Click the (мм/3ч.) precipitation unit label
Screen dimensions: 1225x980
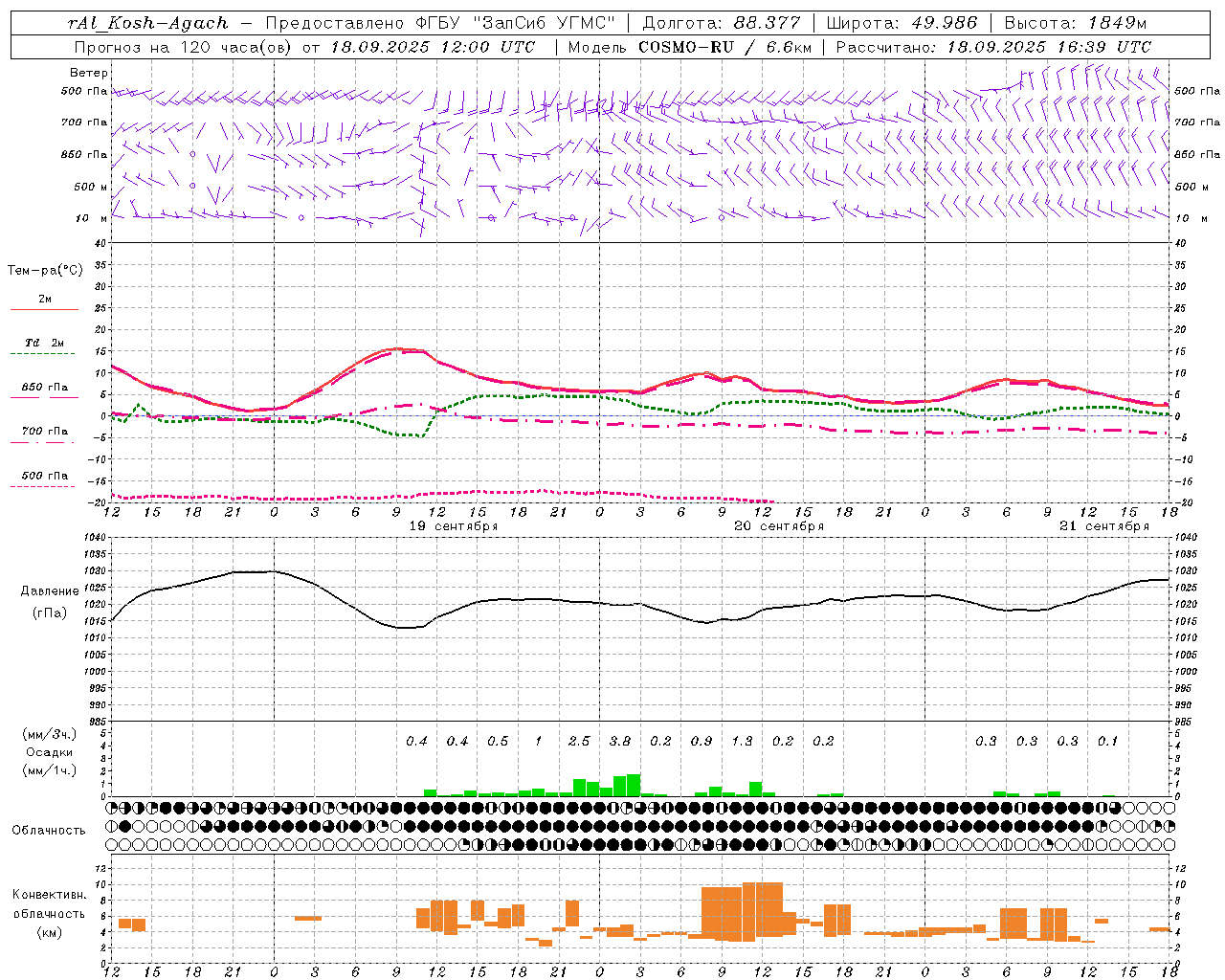[50, 735]
